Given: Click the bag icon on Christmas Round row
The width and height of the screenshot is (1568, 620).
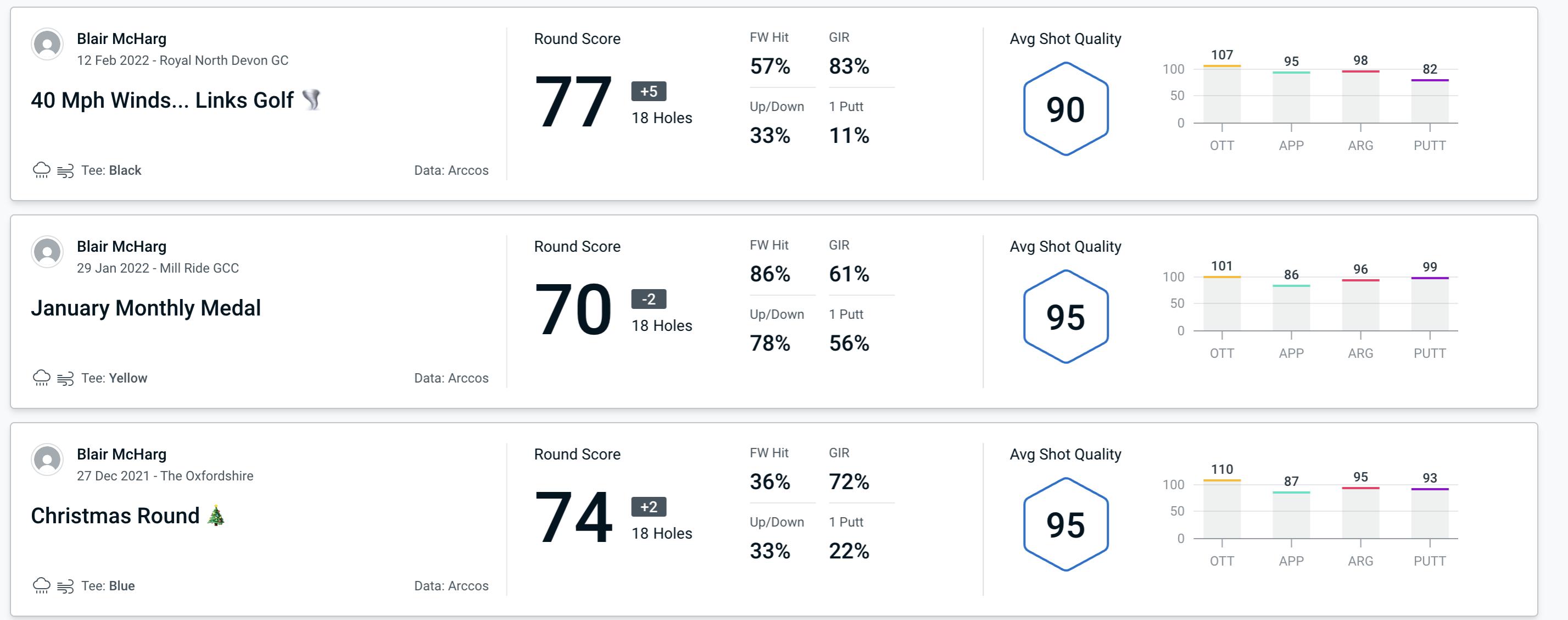Looking at the screenshot, I should tap(68, 585).
